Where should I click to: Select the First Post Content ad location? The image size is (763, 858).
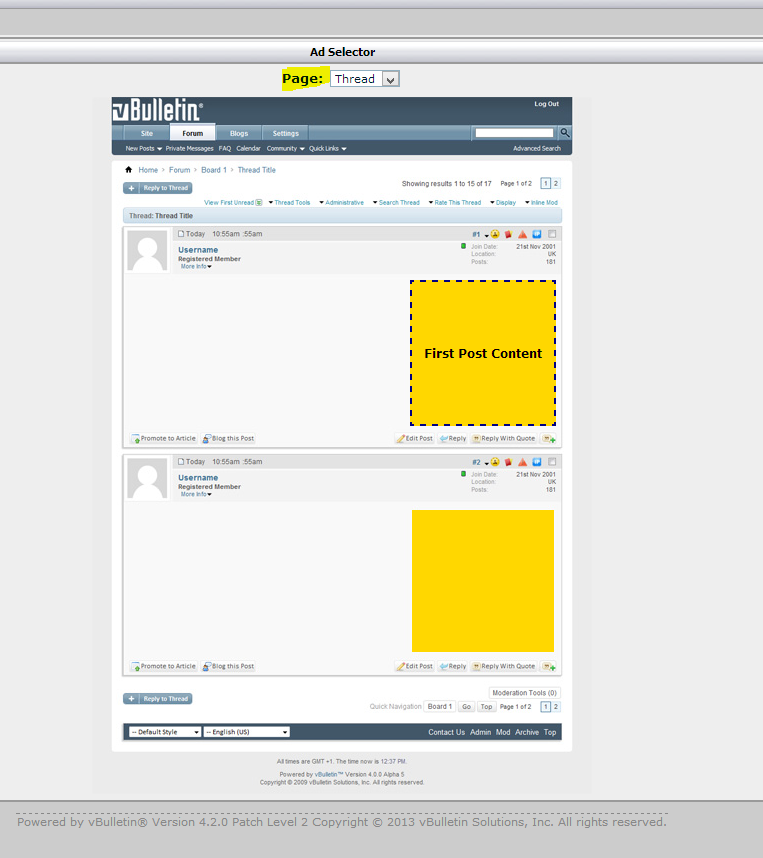pos(483,353)
